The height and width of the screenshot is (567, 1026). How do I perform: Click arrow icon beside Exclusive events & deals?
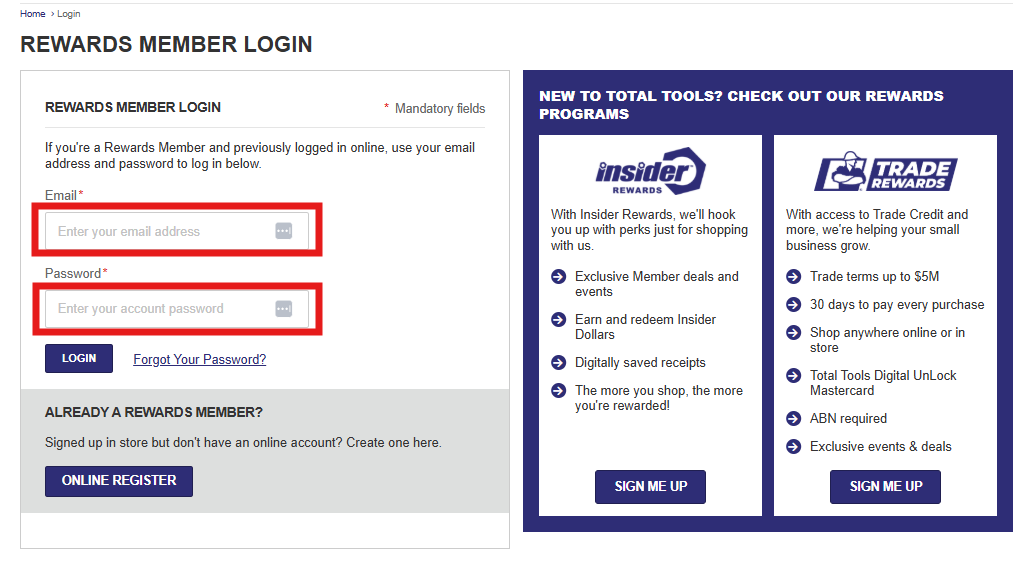coord(793,447)
